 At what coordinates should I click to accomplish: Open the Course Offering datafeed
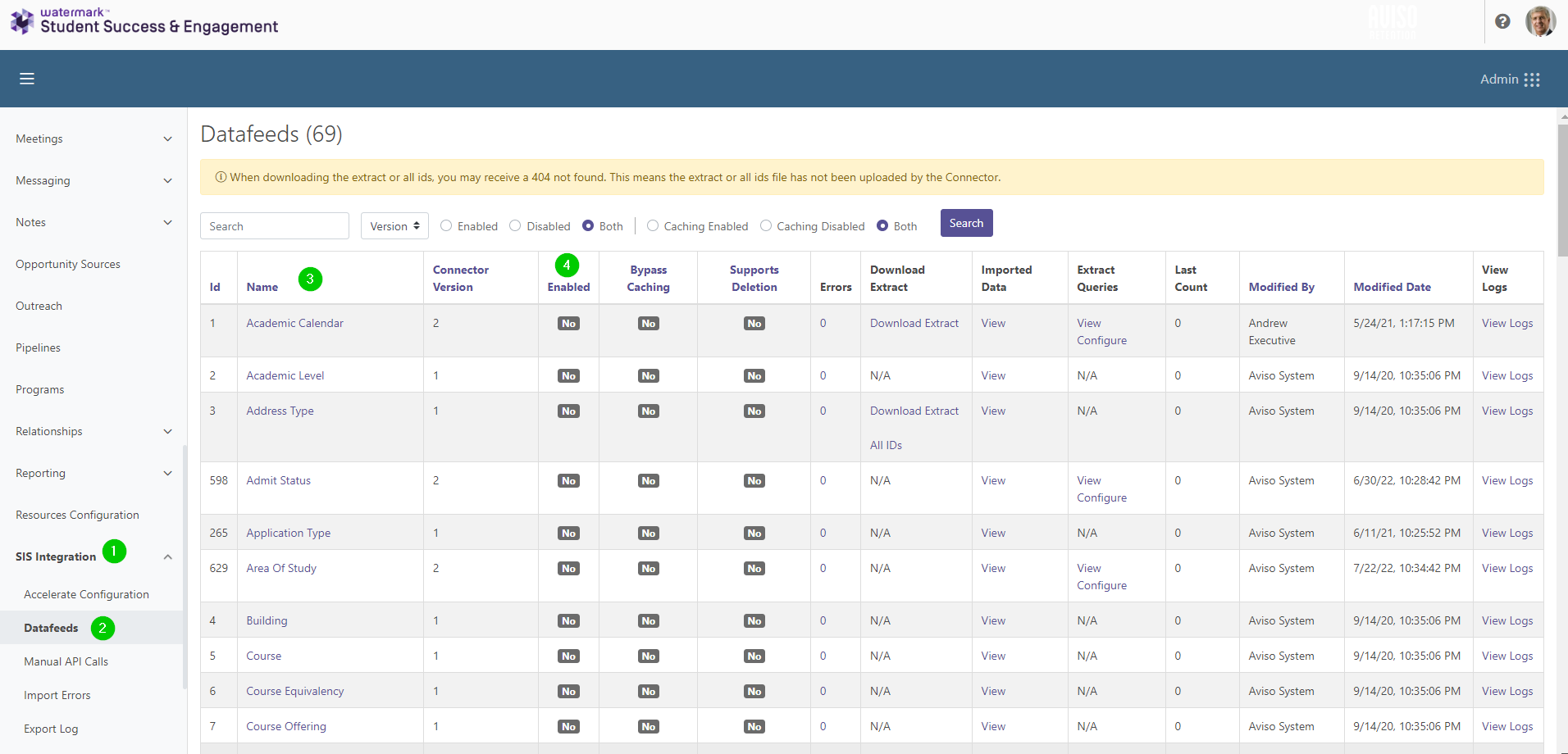[286, 726]
